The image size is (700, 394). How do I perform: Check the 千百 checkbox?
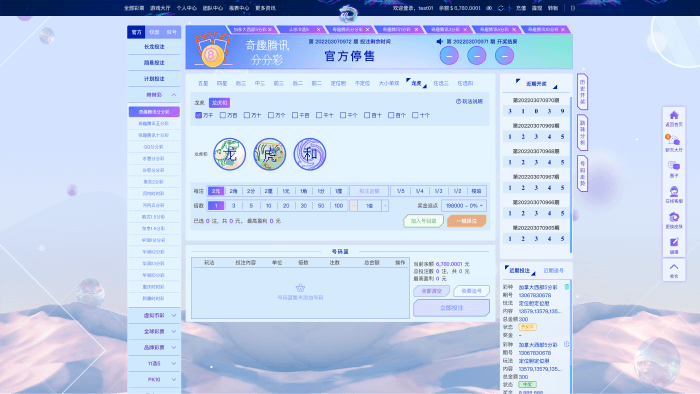(295, 115)
